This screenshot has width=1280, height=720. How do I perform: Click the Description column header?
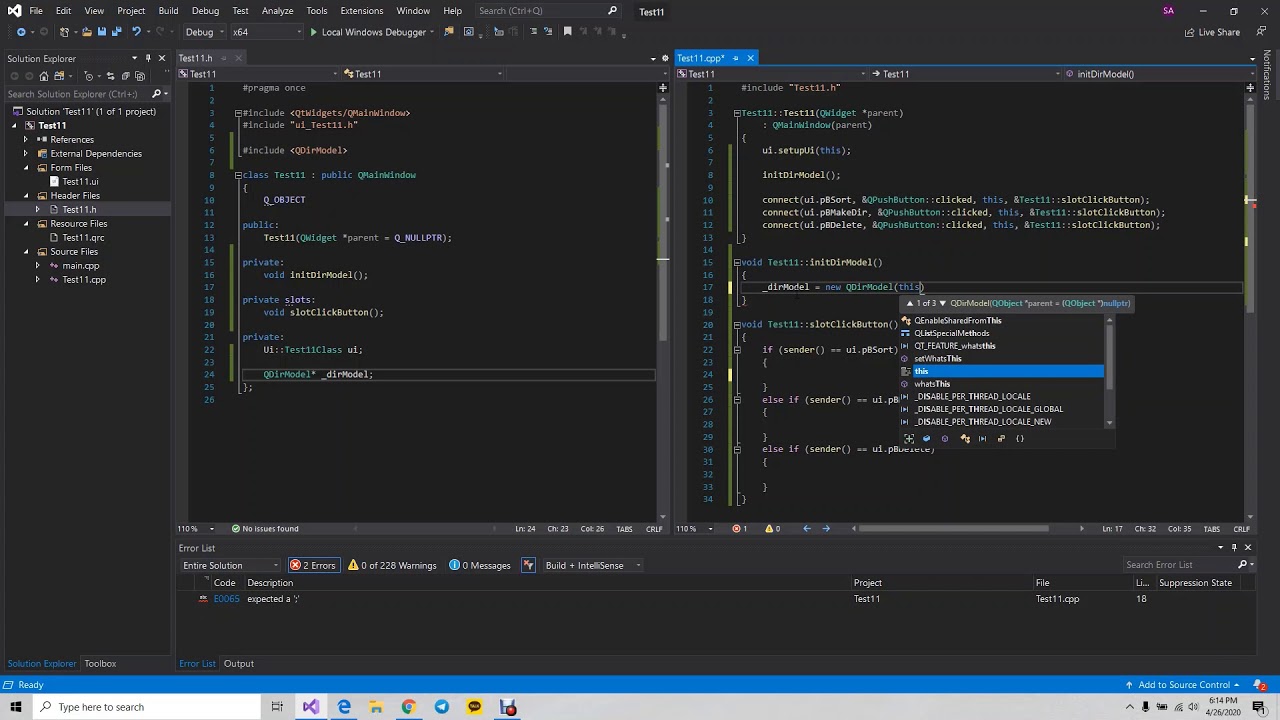point(270,583)
